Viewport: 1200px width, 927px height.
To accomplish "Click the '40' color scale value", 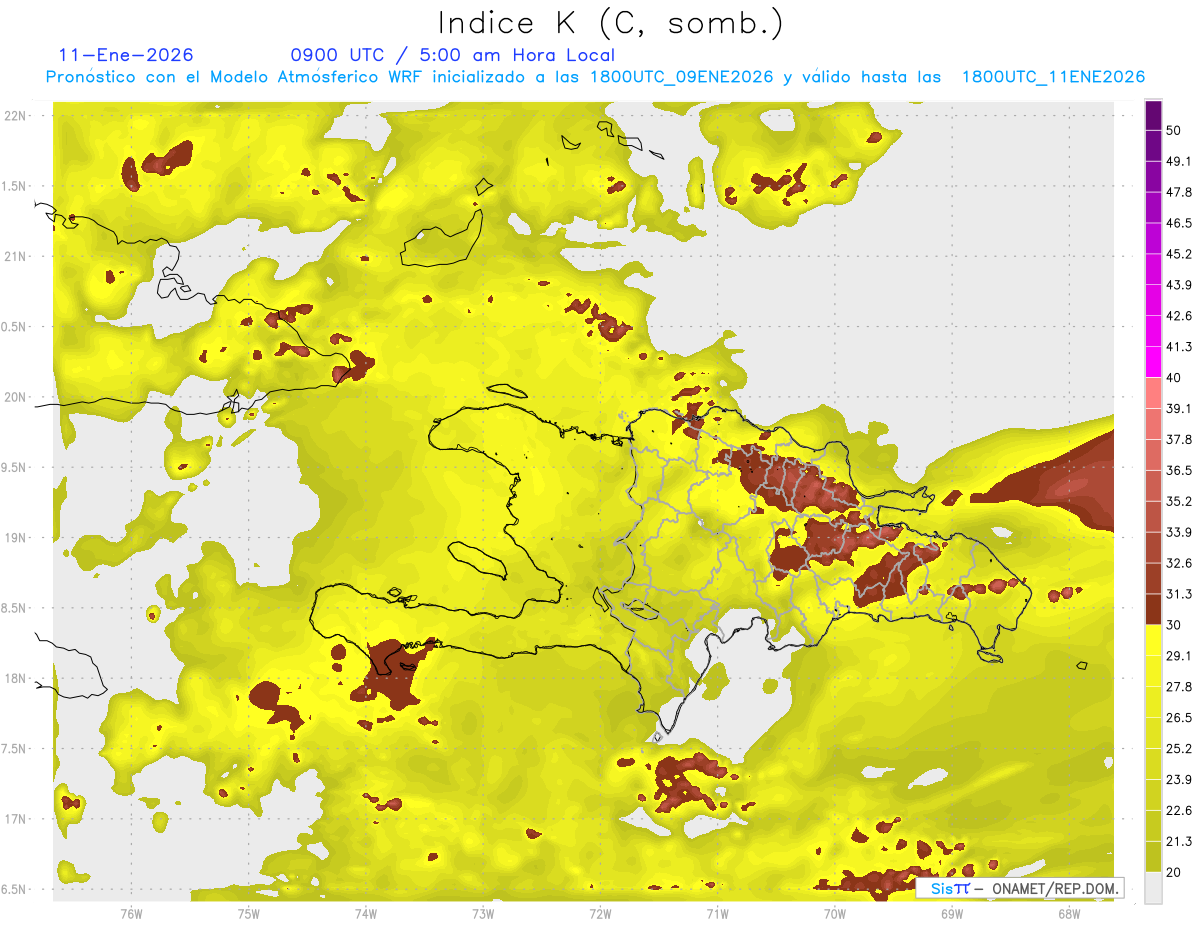I will click(1176, 378).
